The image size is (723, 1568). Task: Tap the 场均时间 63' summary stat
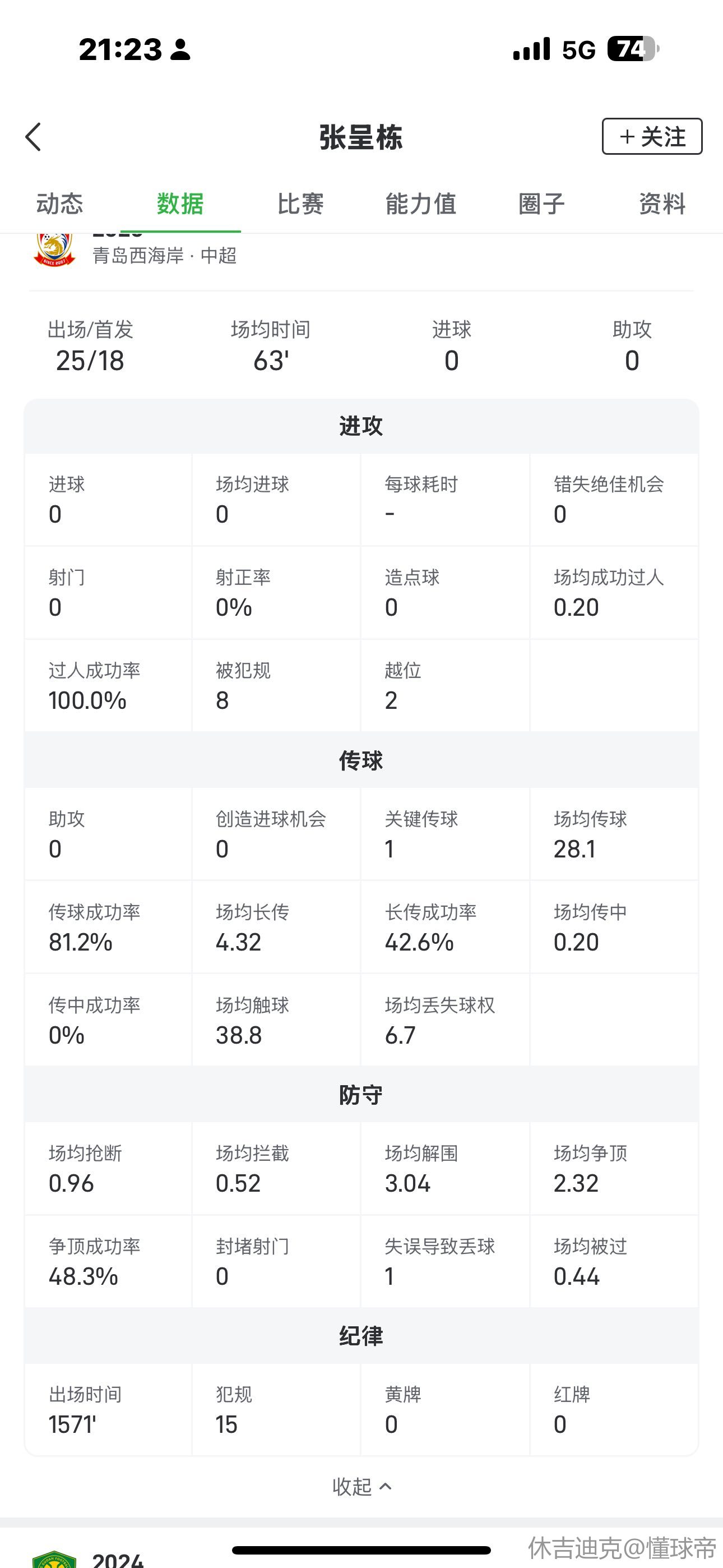[x=271, y=346]
